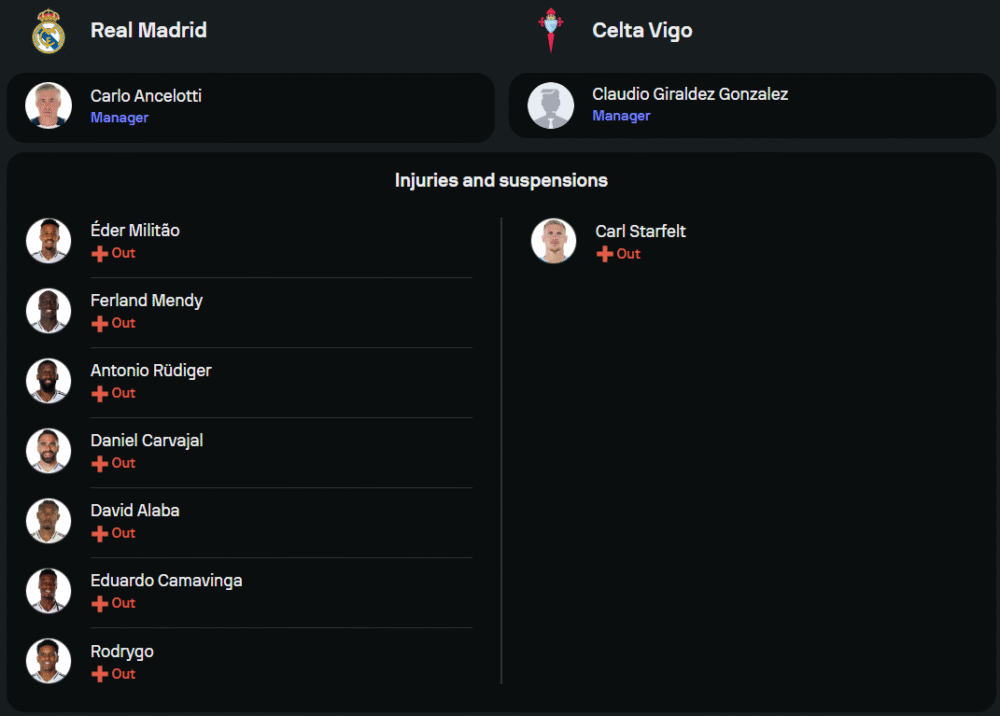Click the Out status under Eduardo Camavinga
Screen dimensions: 1000x716
[123, 603]
